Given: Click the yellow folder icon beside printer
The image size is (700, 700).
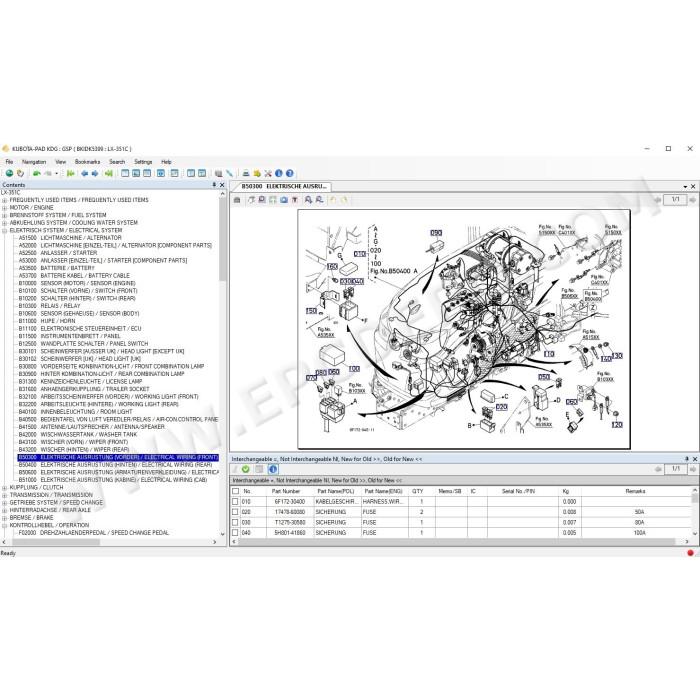Looking at the screenshot, I should 257,173.
